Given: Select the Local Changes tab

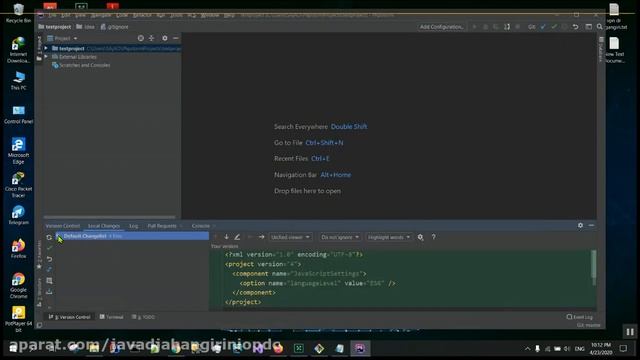Looking at the screenshot, I should point(104,226).
